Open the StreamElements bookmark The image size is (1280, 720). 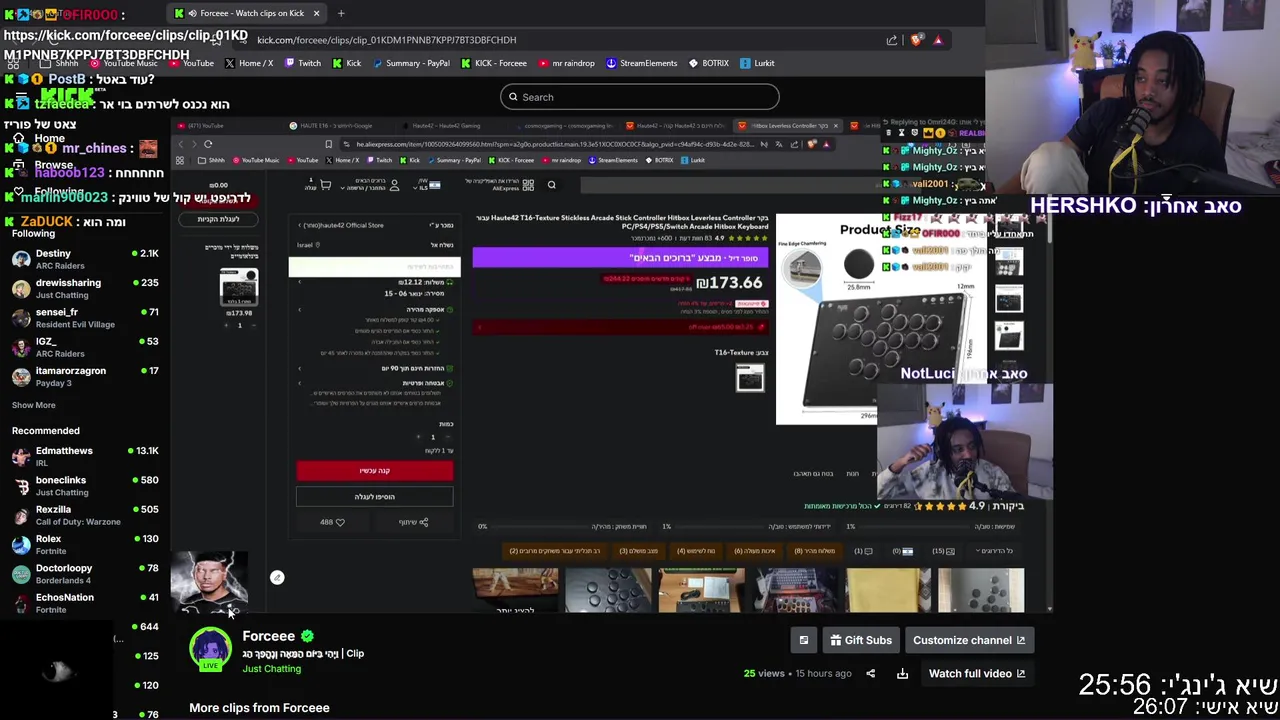[641, 63]
